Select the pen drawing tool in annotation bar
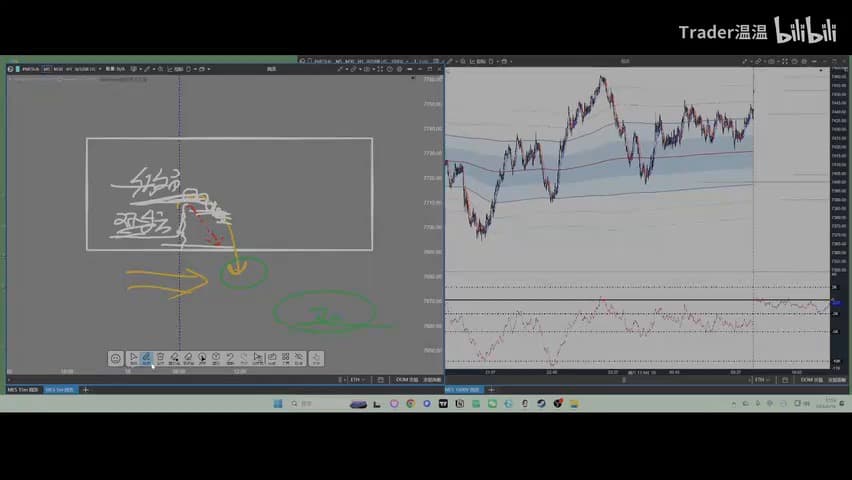This screenshot has width=852, height=480. click(x=146, y=358)
